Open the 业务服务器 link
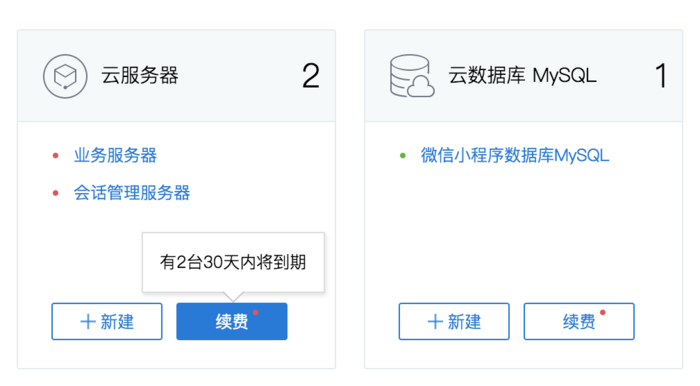700x386 pixels. pyautogui.click(x=115, y=156)
